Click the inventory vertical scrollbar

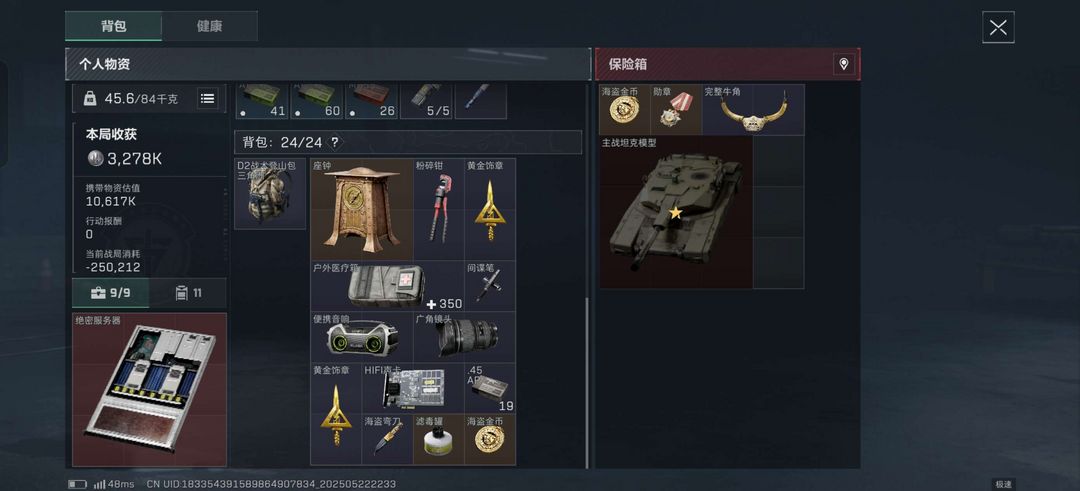pyautogui.click(x=587, y=382)
